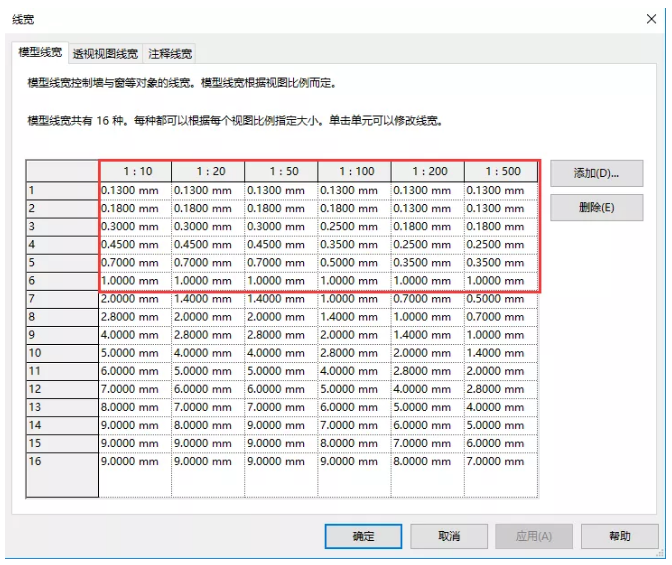Select row header 1
672x565 pixels.
pyautogui.click(x=62, y=190)
